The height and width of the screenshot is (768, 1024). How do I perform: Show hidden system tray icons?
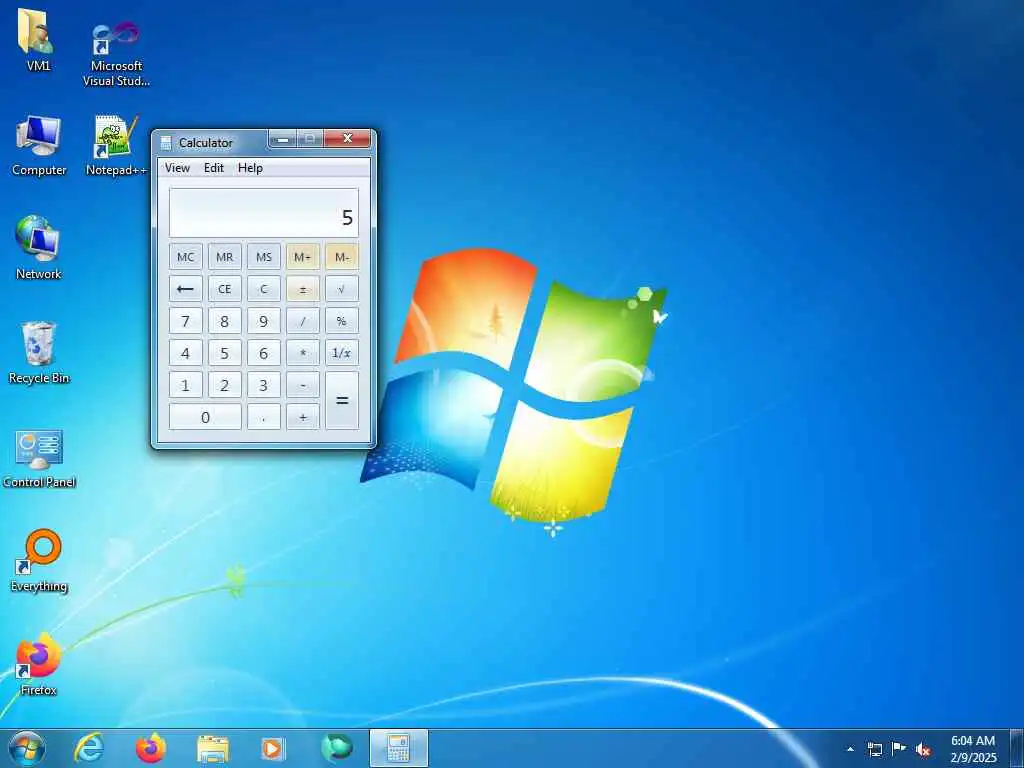coord(850,749)
